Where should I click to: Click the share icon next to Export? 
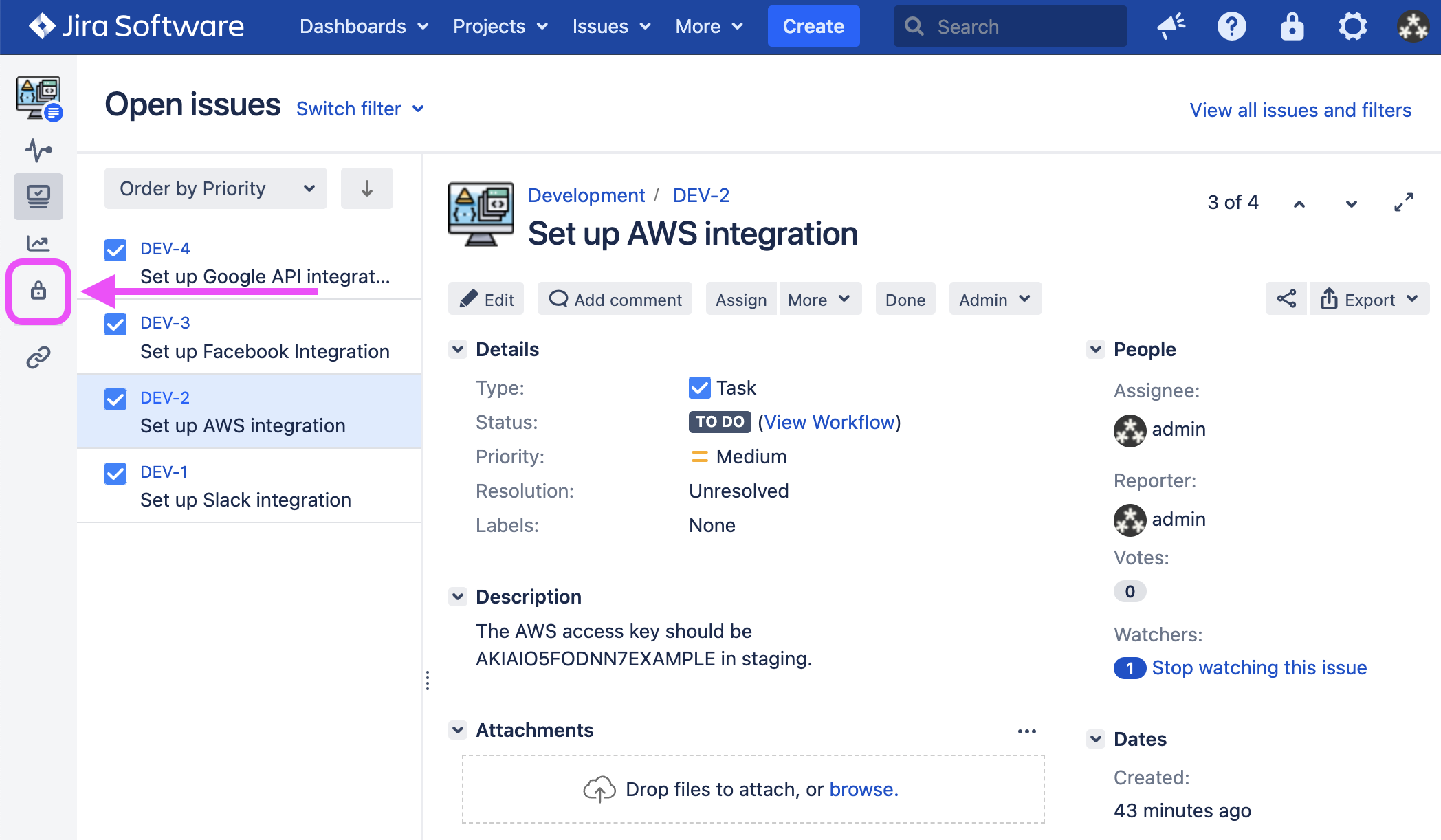1286,299
